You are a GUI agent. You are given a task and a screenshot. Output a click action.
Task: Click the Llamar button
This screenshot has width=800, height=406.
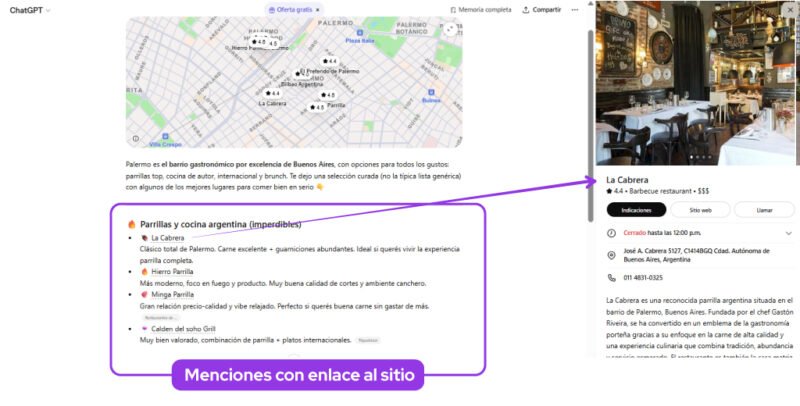[764, 210]
